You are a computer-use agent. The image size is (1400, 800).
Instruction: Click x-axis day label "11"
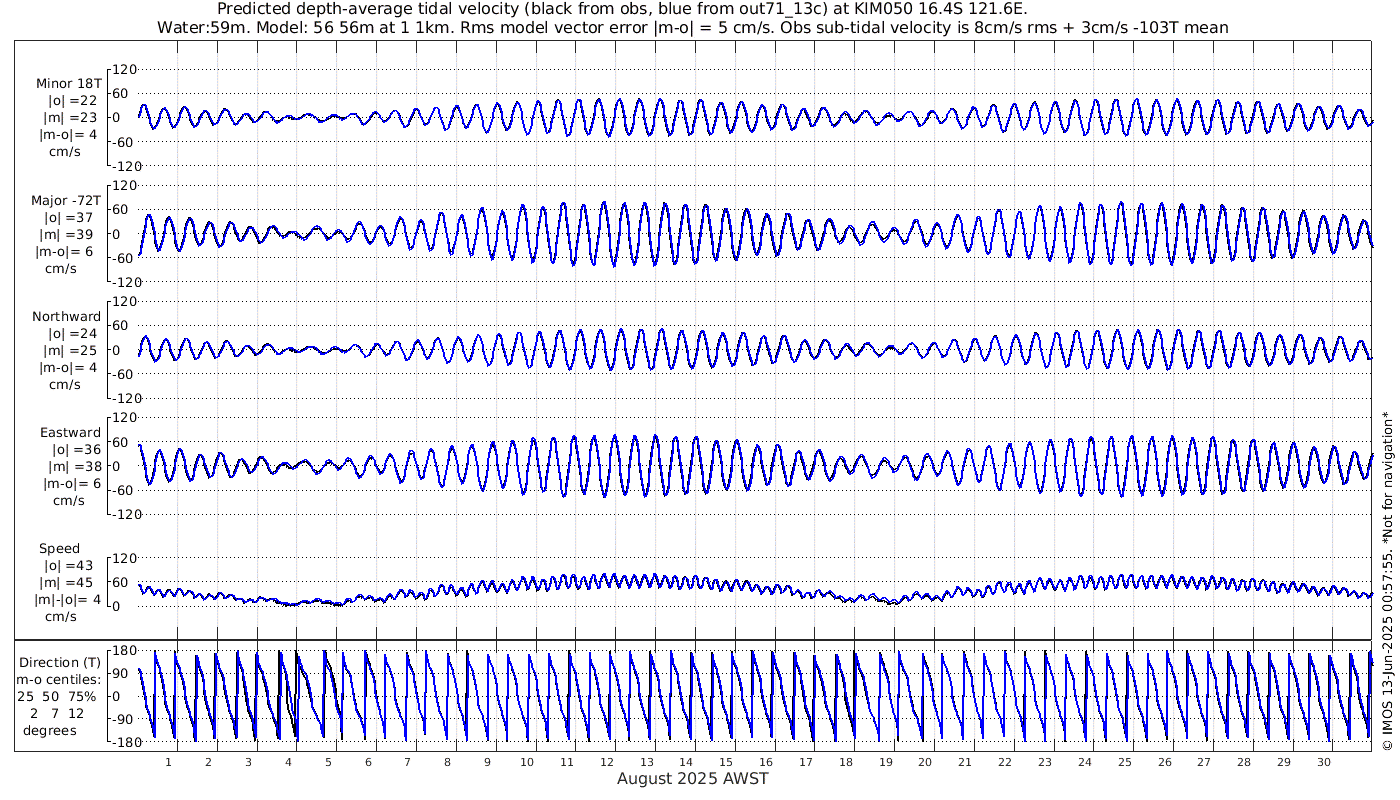(x=567, y=762)
